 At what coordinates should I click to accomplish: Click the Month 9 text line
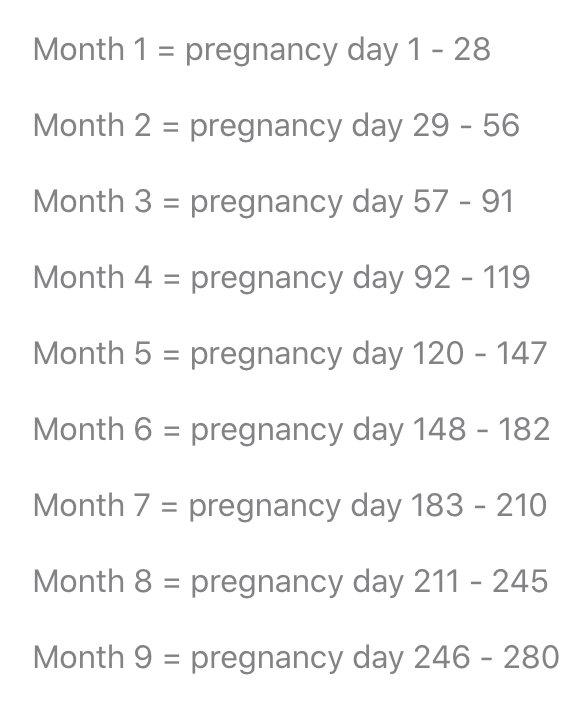296,658
